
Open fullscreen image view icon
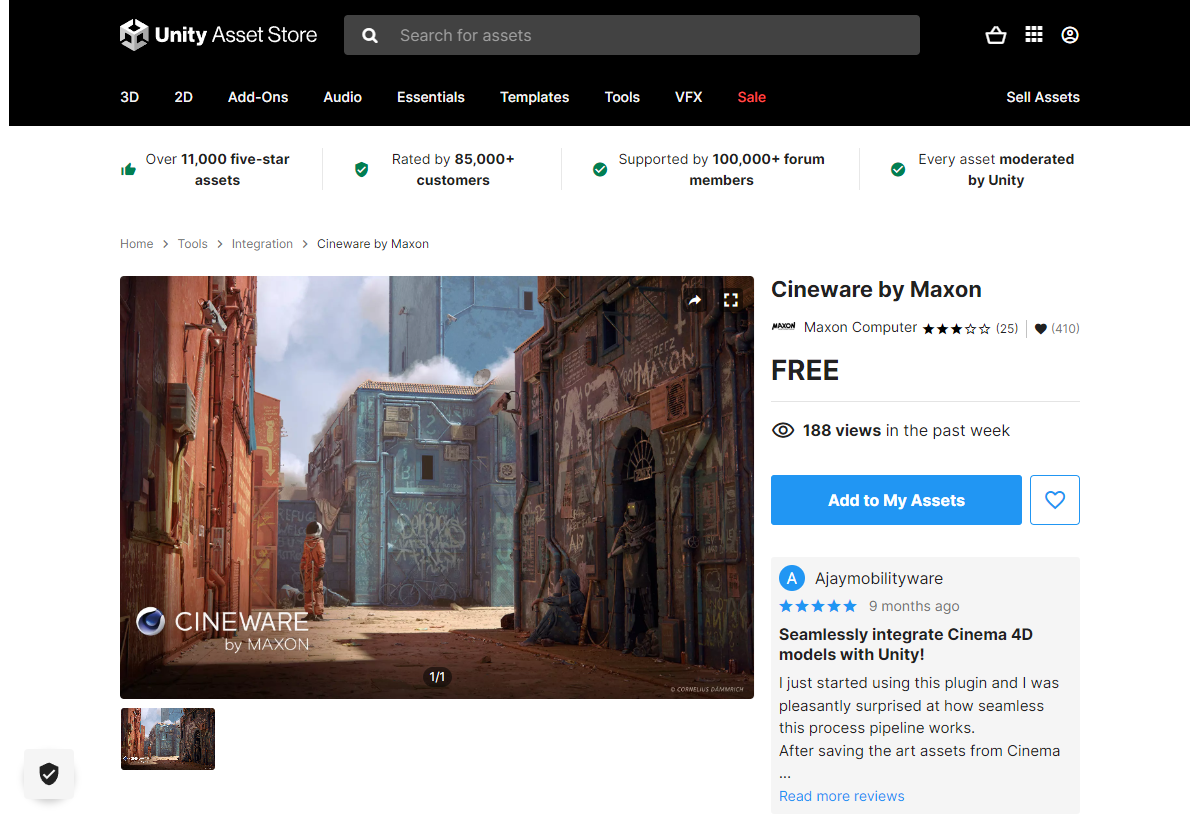click(731, 300)
